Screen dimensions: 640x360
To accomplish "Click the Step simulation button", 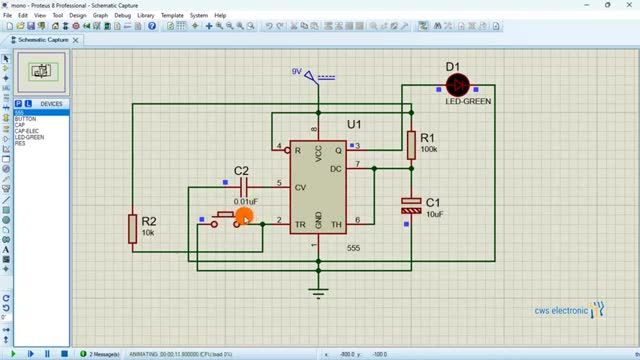I will tap(31, 354).
